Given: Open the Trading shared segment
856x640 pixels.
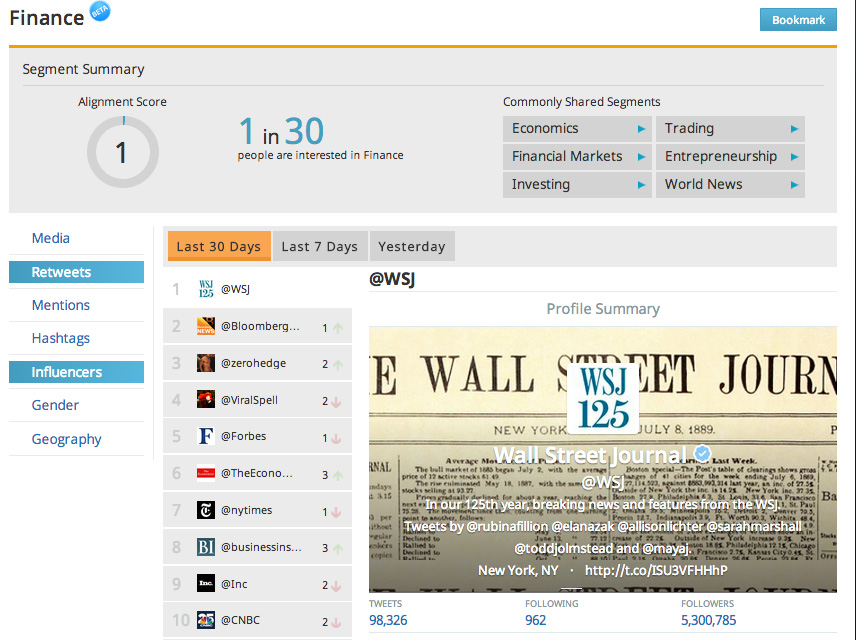Looking at the screenshot, I should 730,129.
